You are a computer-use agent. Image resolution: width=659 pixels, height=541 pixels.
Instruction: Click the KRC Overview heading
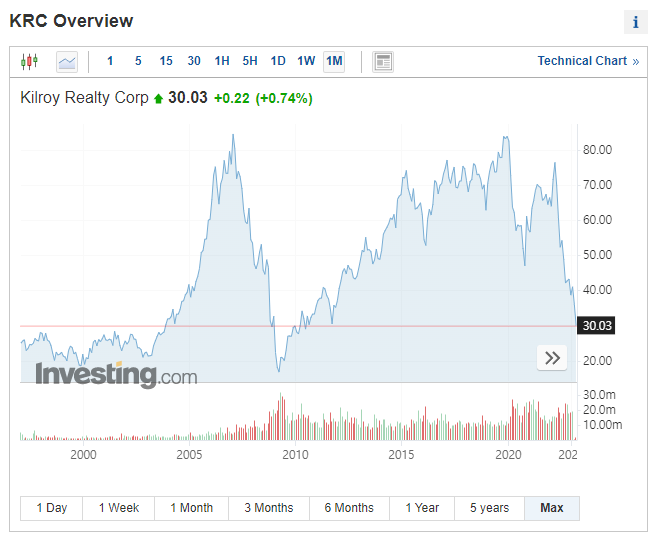71,21
